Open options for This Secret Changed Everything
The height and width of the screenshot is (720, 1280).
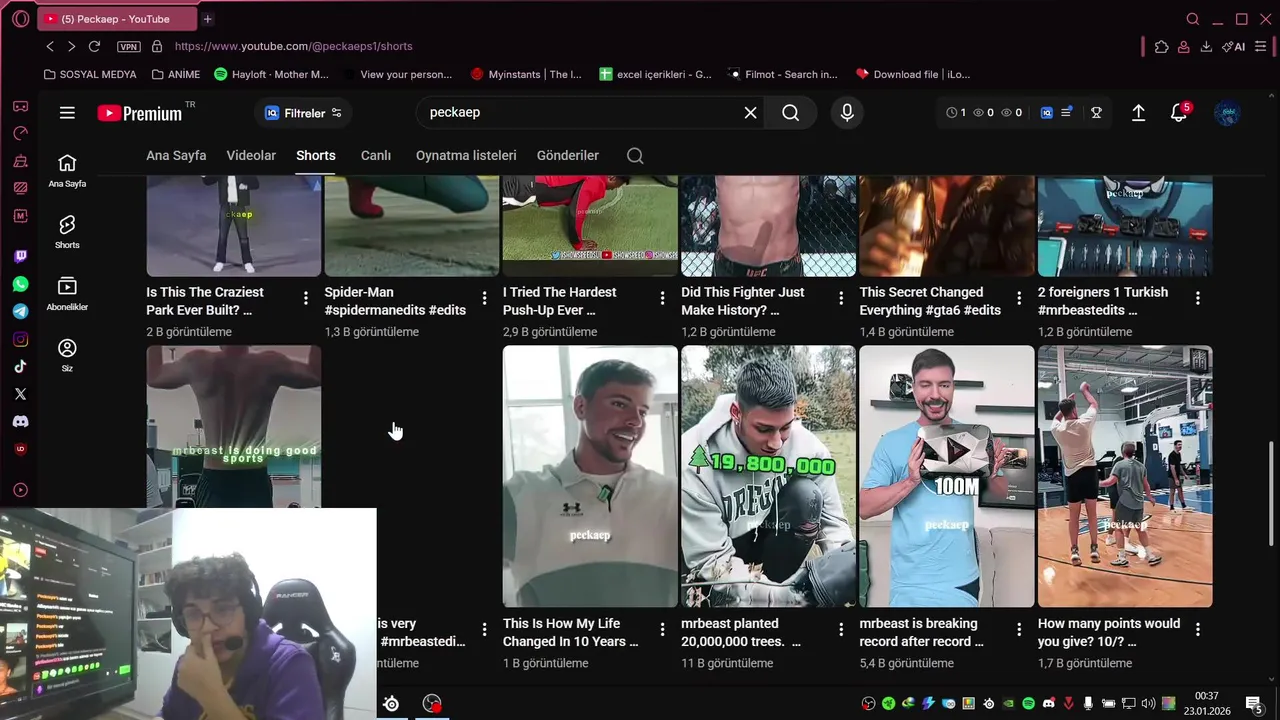point(1019,298)
